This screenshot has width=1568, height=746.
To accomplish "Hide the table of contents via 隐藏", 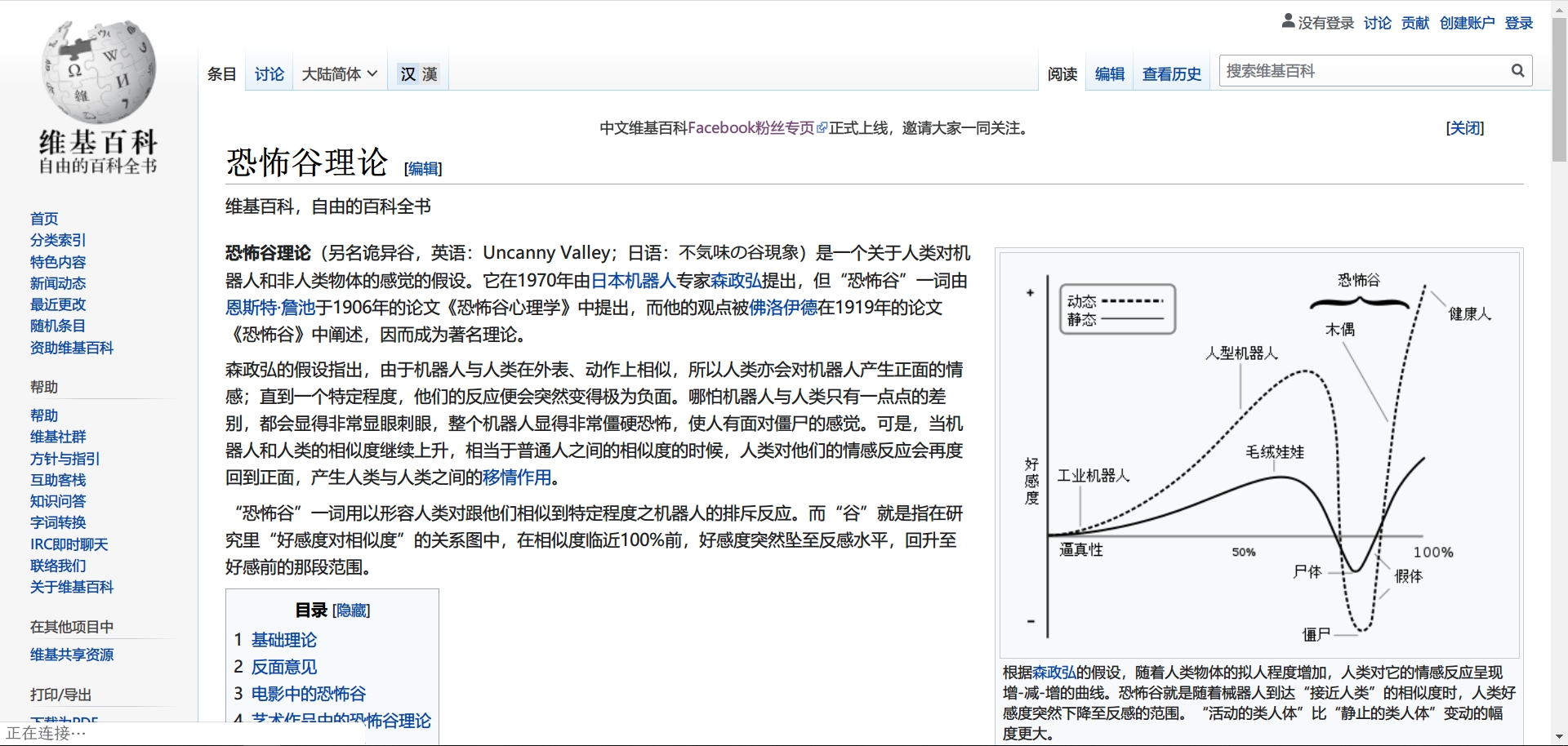I will (x=351, y=611).
